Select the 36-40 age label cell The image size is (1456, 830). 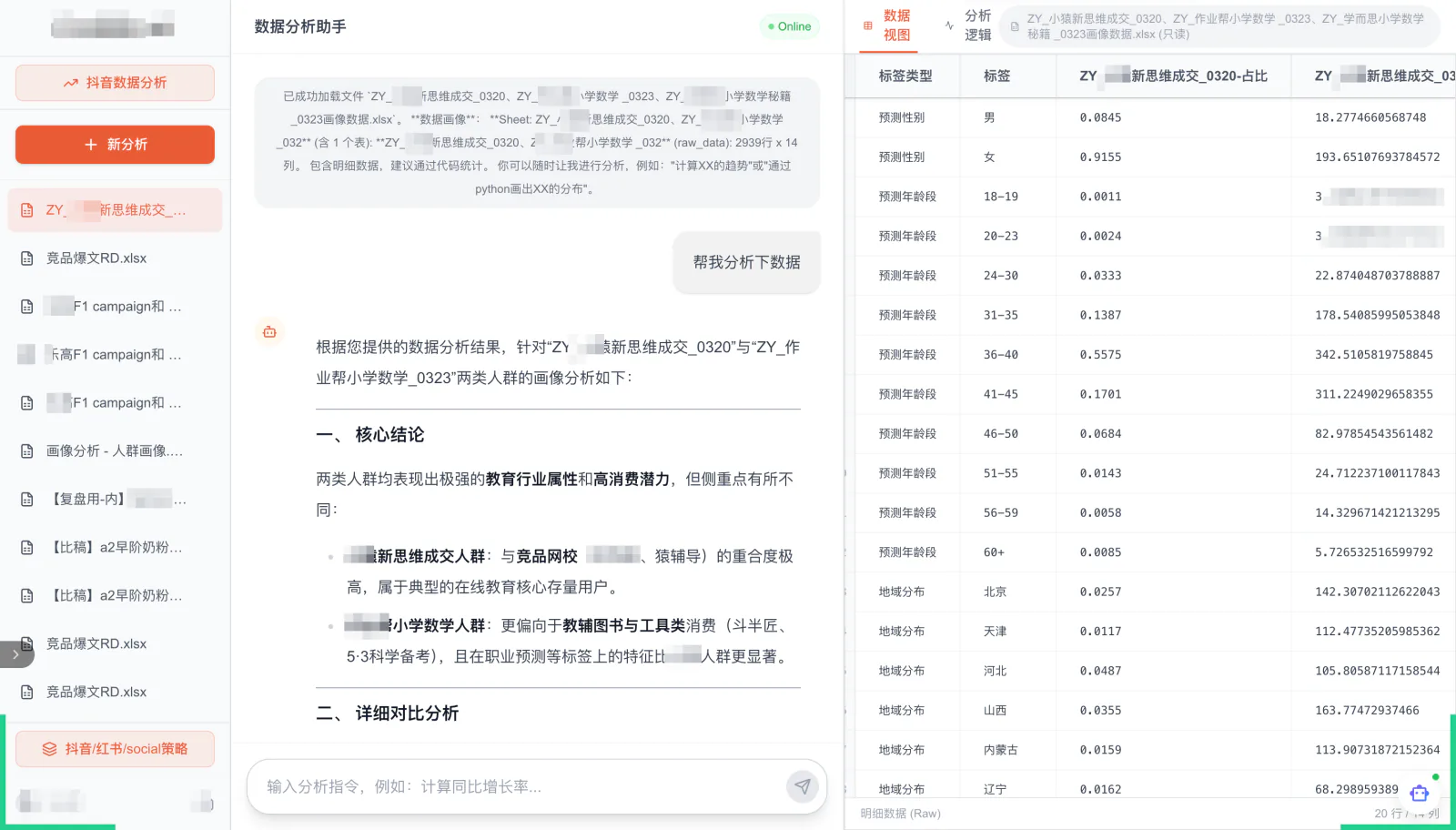pyautogui.click(x=1001, y=355)
